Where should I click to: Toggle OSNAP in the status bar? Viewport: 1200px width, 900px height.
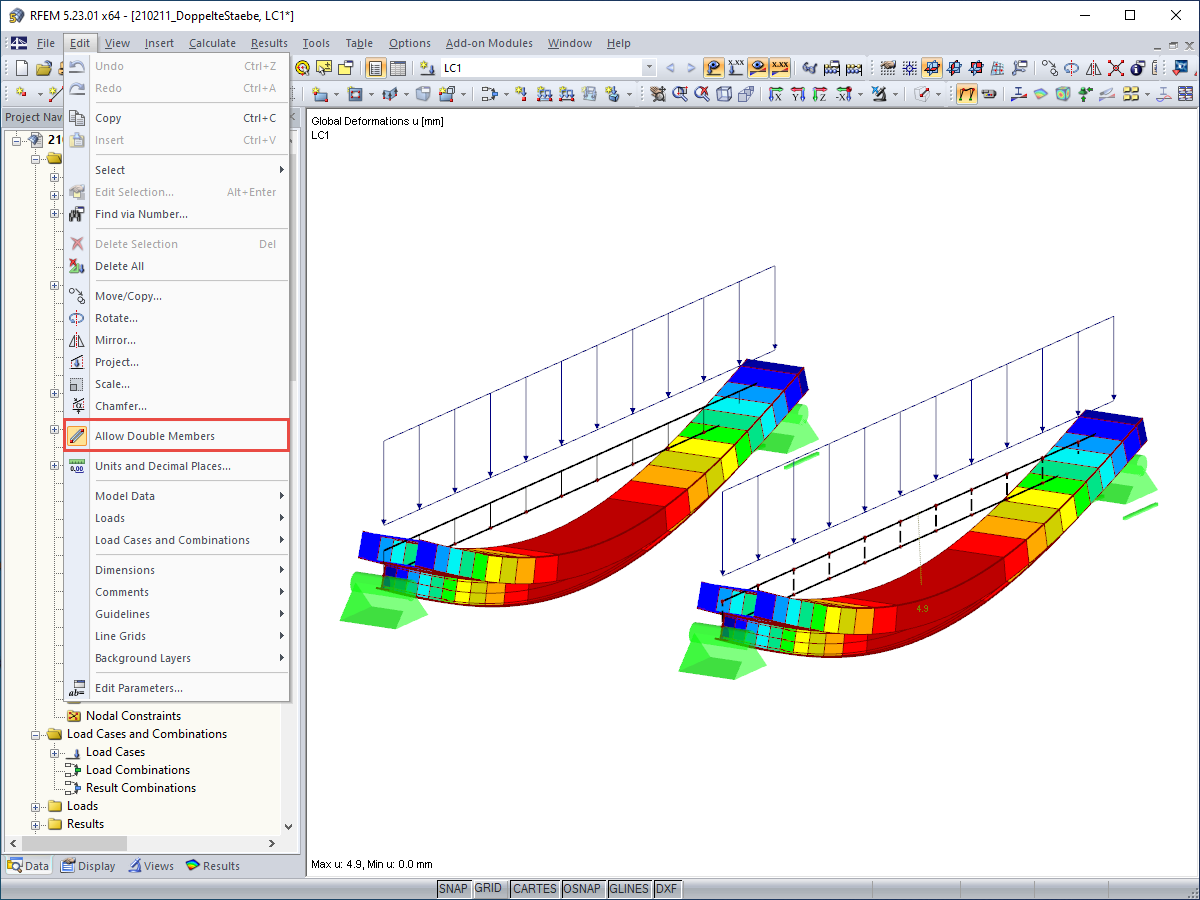582,888
